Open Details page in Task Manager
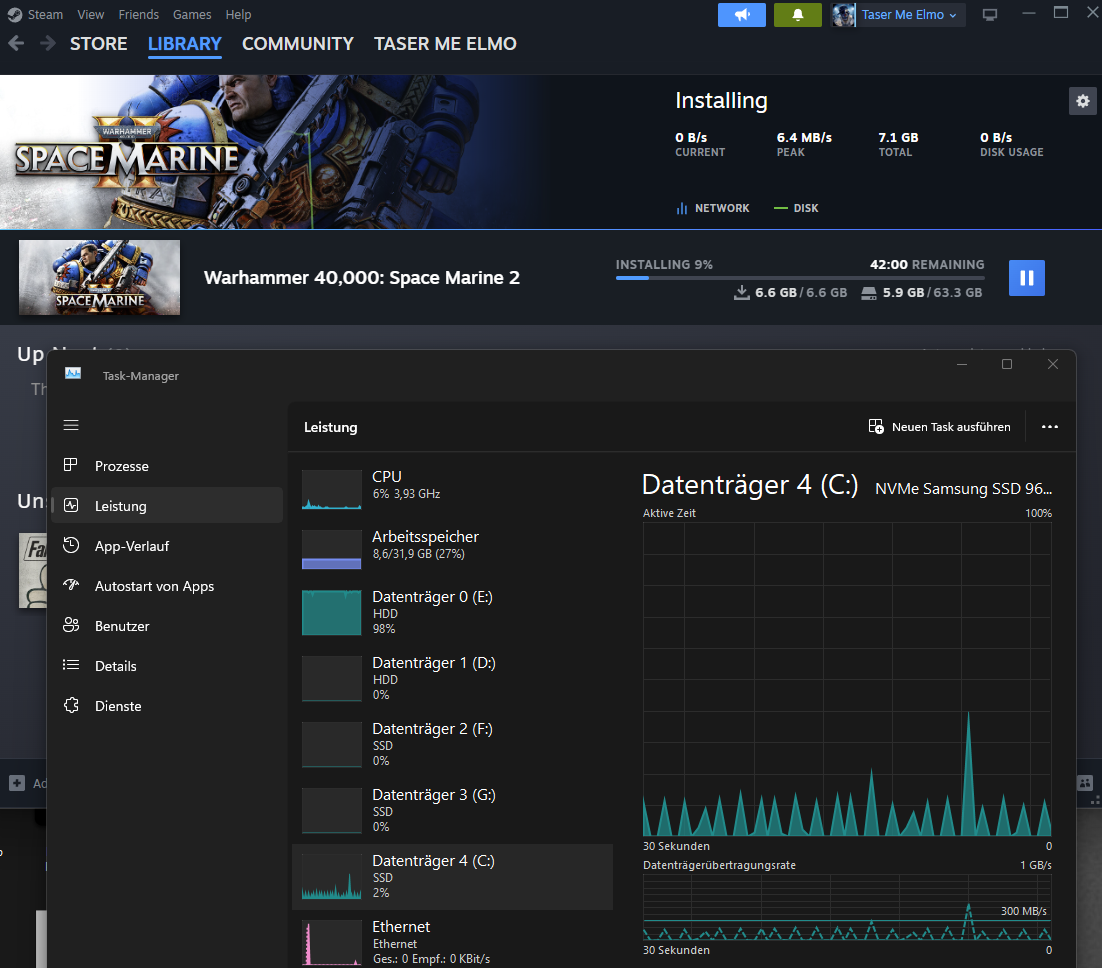This screenshot has height=968, width=1102. [x=167, y=666]
